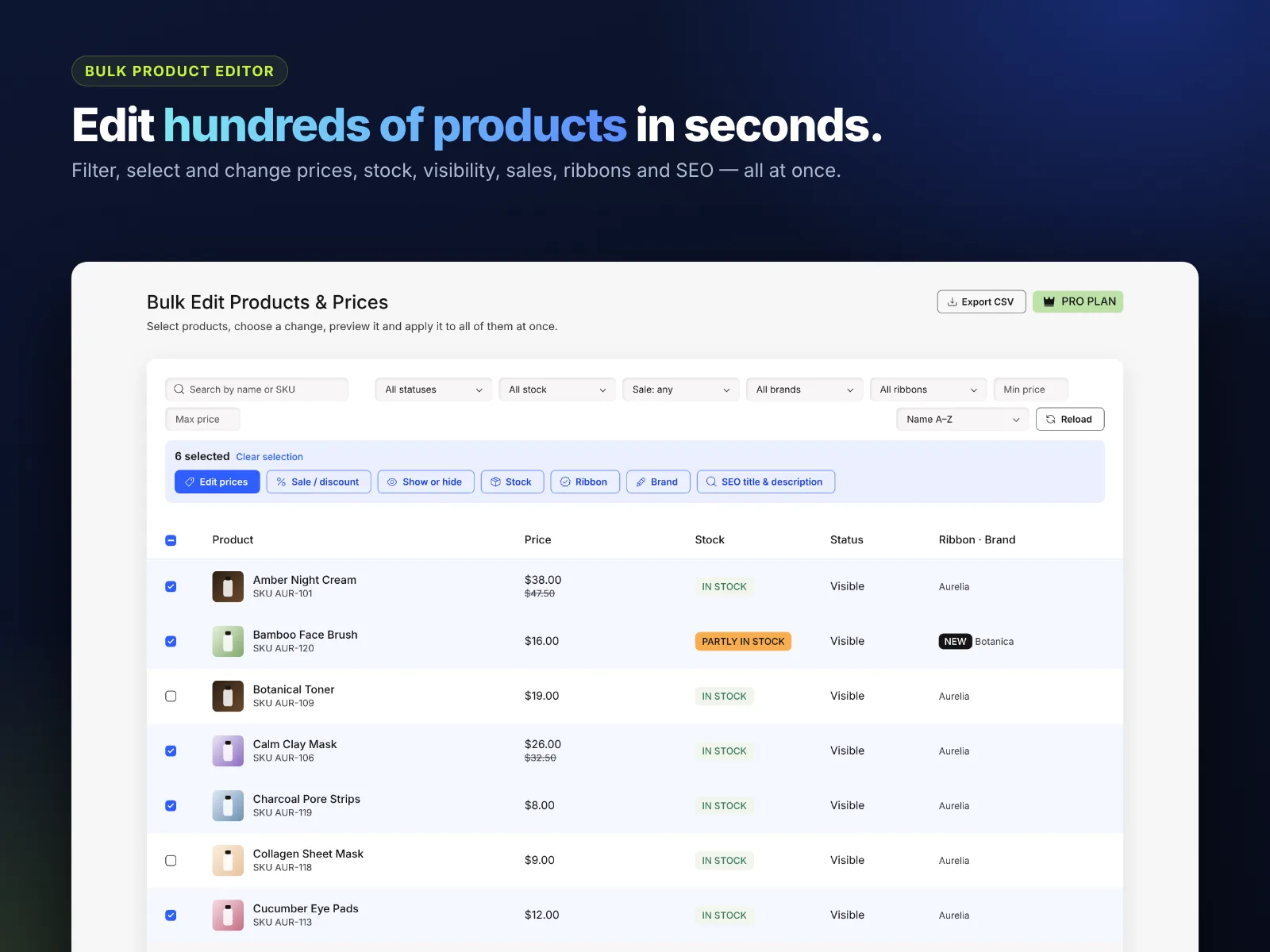This screenshot has width=1270, height=952.
Task: Click the PARTLY IN STOCK badge
Action: [x=743, y=641]
